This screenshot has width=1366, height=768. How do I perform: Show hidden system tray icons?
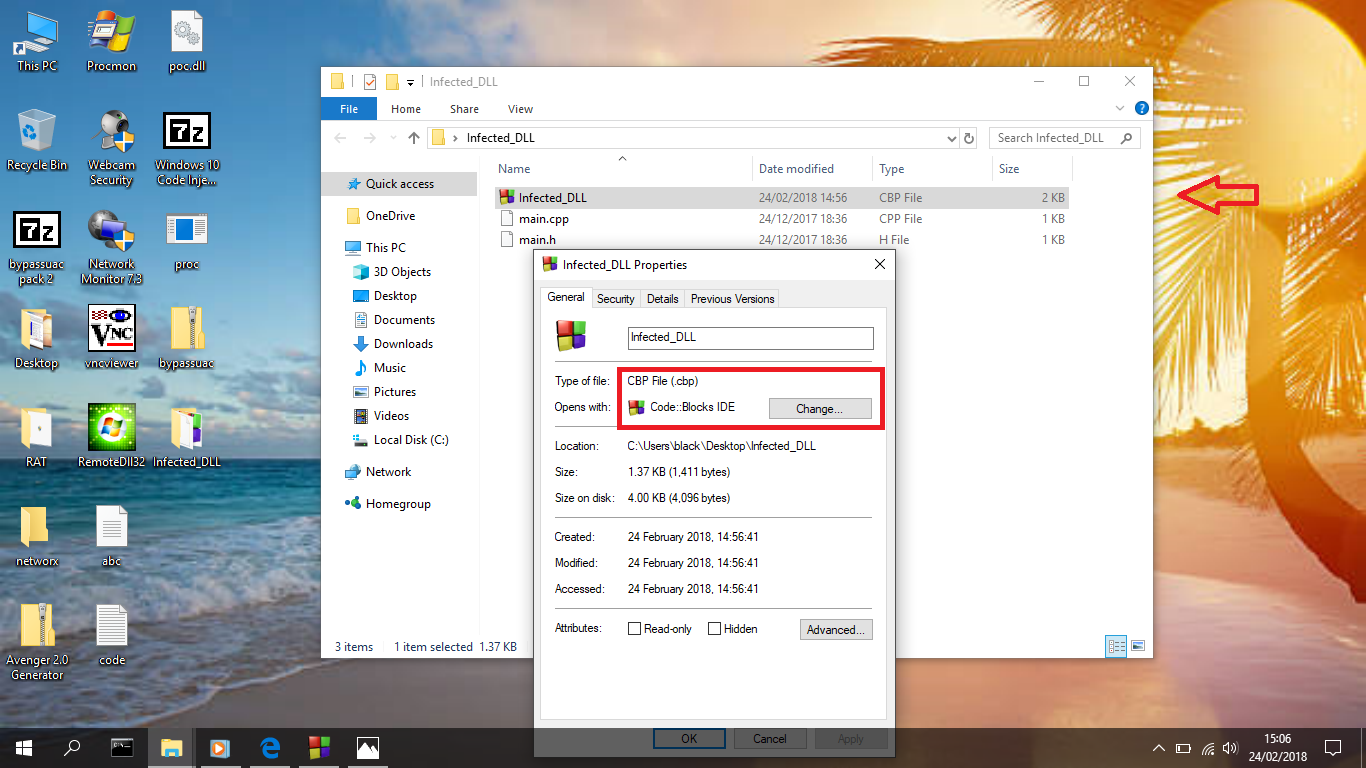point(1159,747)
